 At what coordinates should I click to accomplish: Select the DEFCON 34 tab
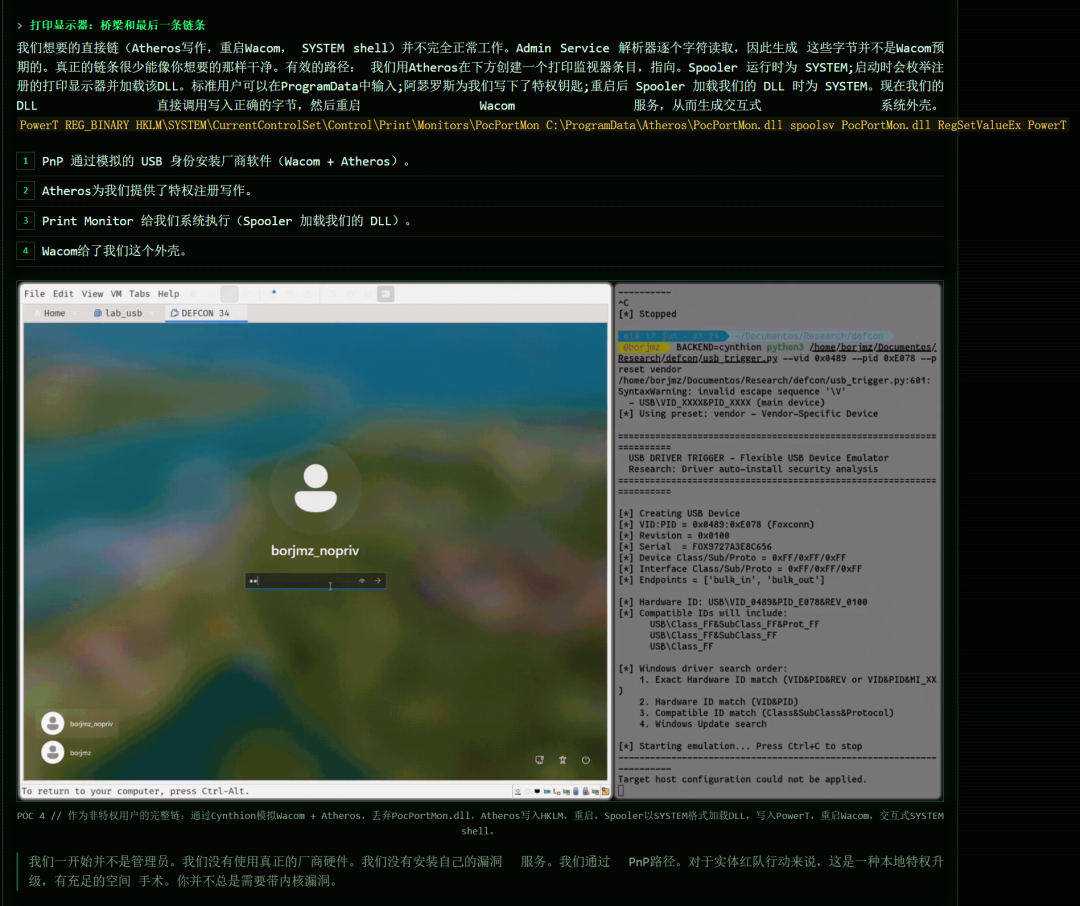pyautogui.click(x=205, y=313)
